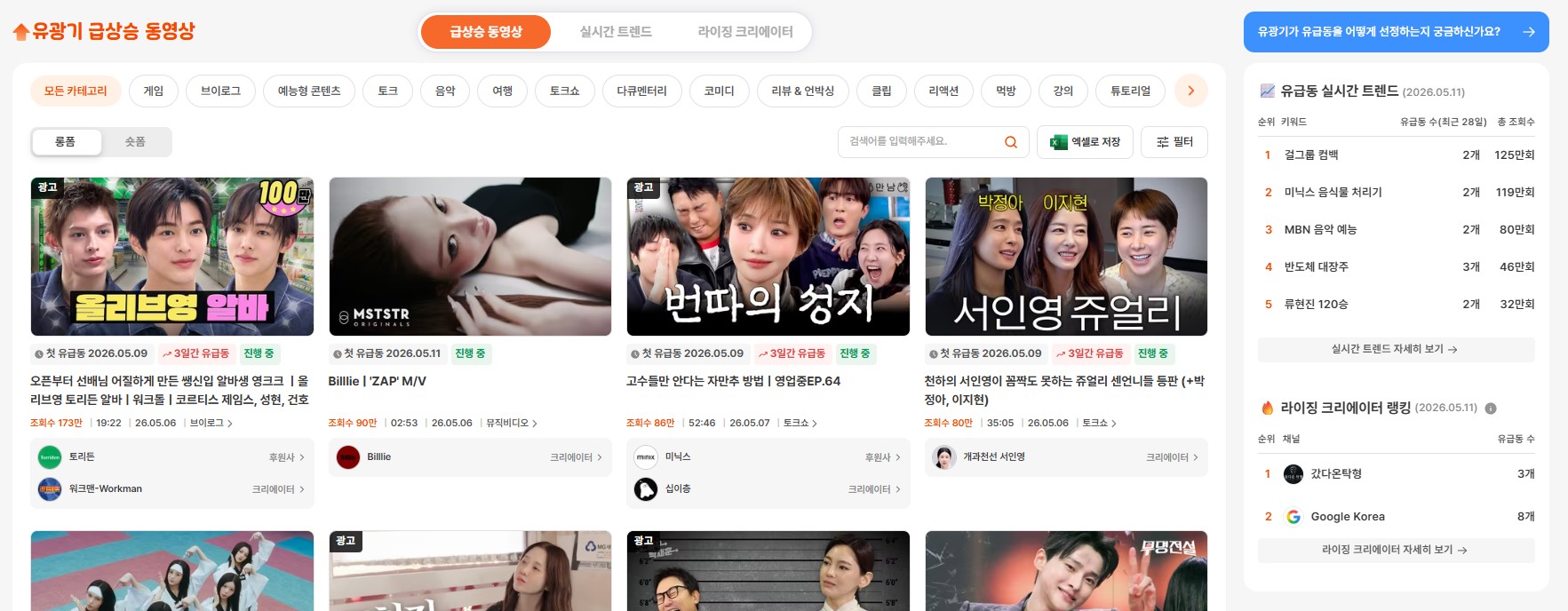Open the 올리브영 알바 video thumbnail
Image resolution: width=1568 pixels, height=611 pixels.
172,257
